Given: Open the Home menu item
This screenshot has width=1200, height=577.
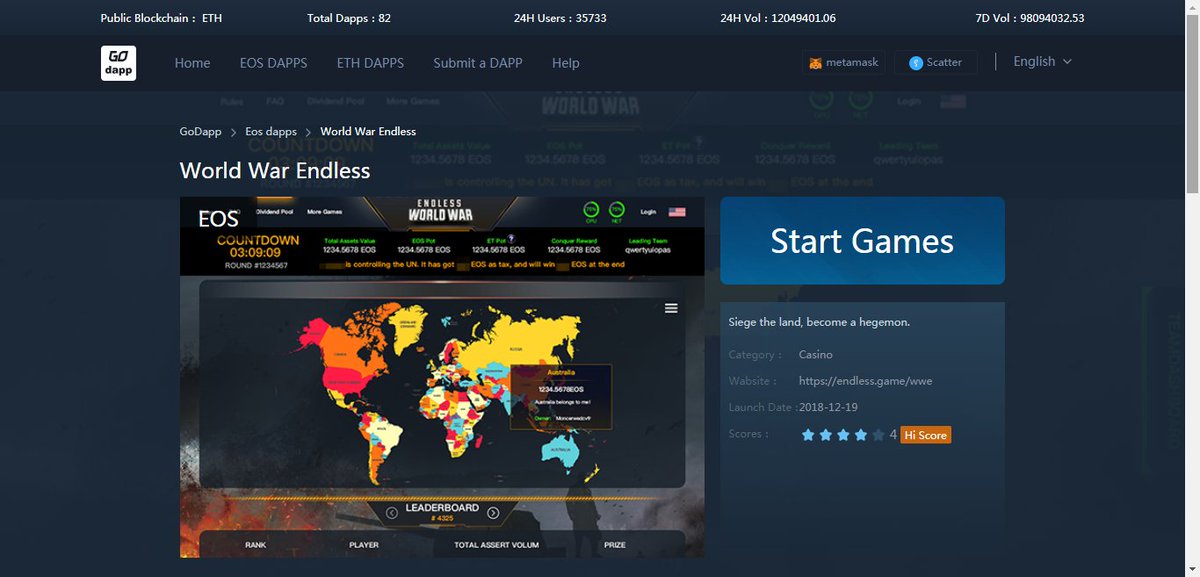Looking at the screenshot, I should coord(192,63).
